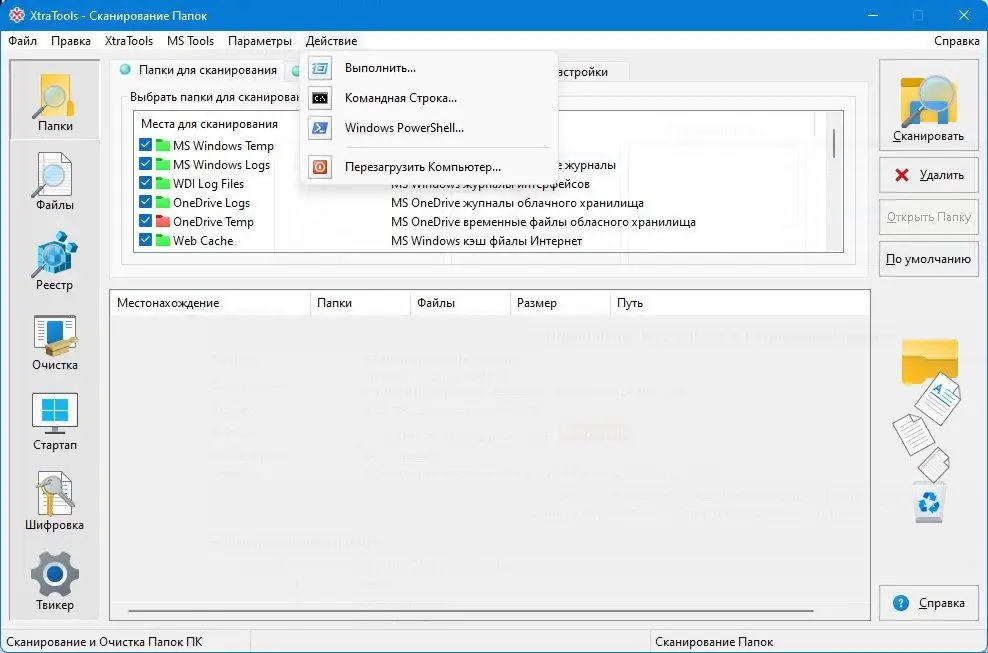Open the Файлы scan section

pos(55,182)
